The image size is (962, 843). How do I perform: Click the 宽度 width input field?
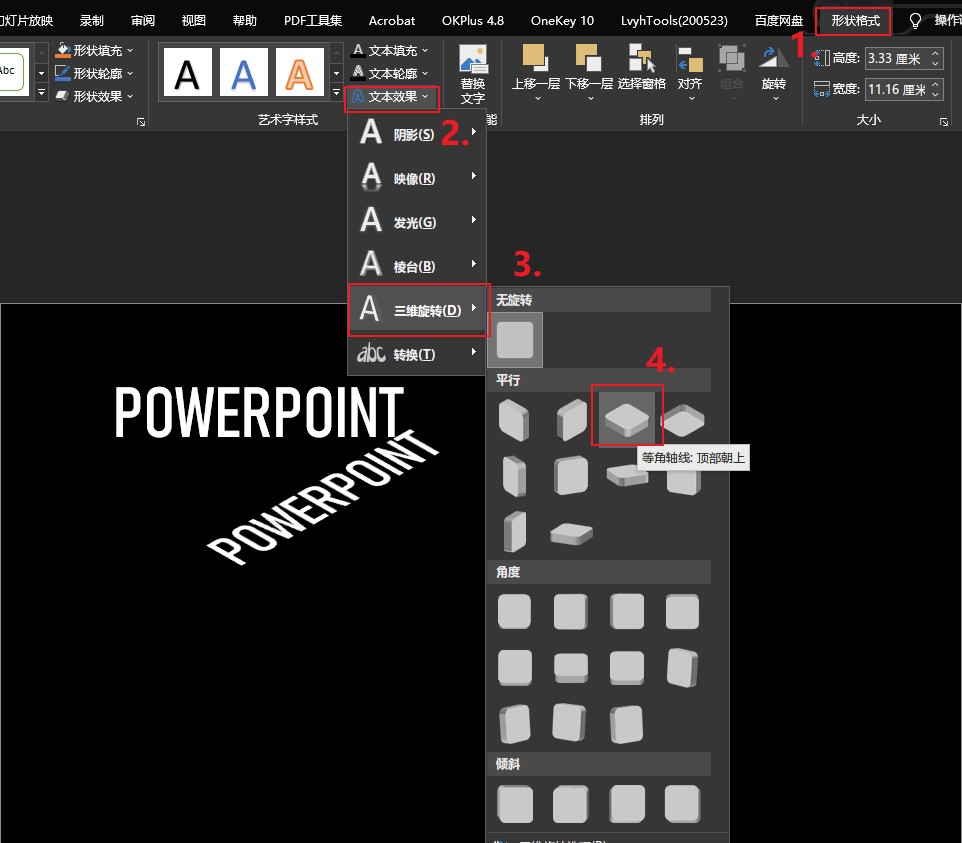click(x=904, y=90)
